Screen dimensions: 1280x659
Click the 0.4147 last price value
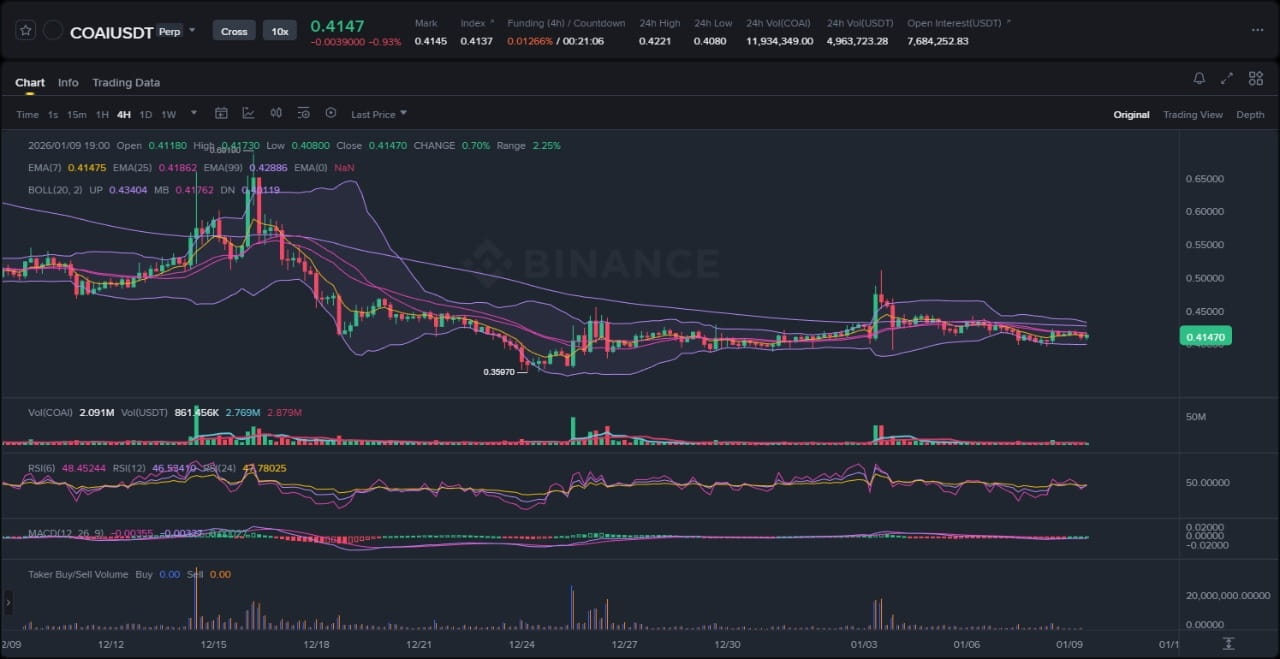pos(337,25)
